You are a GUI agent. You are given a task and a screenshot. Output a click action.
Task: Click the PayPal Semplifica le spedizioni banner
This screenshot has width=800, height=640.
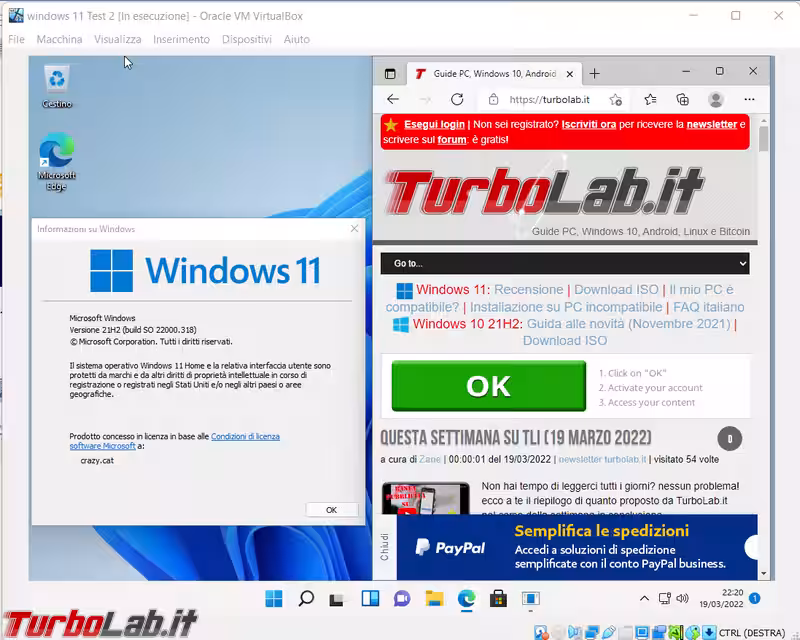click(x=577, y=547)
